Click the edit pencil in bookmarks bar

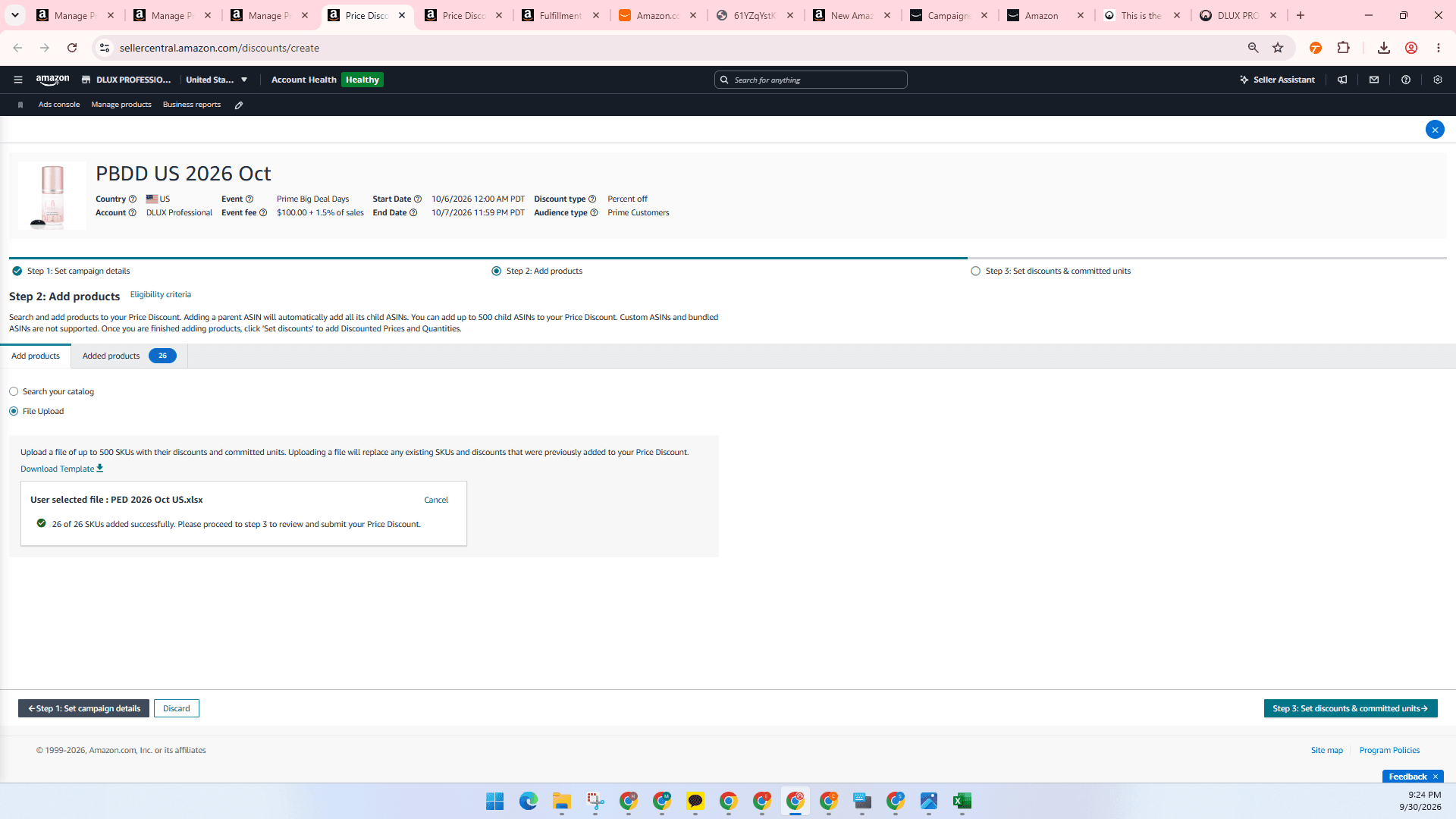pyautogui.click(x=239, y=105)
